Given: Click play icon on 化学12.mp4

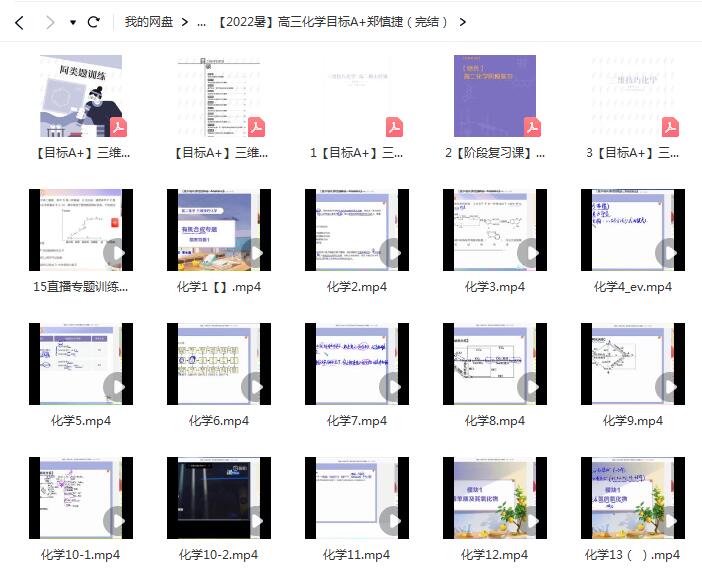Looking at the screenshot, I should point(531,521).
